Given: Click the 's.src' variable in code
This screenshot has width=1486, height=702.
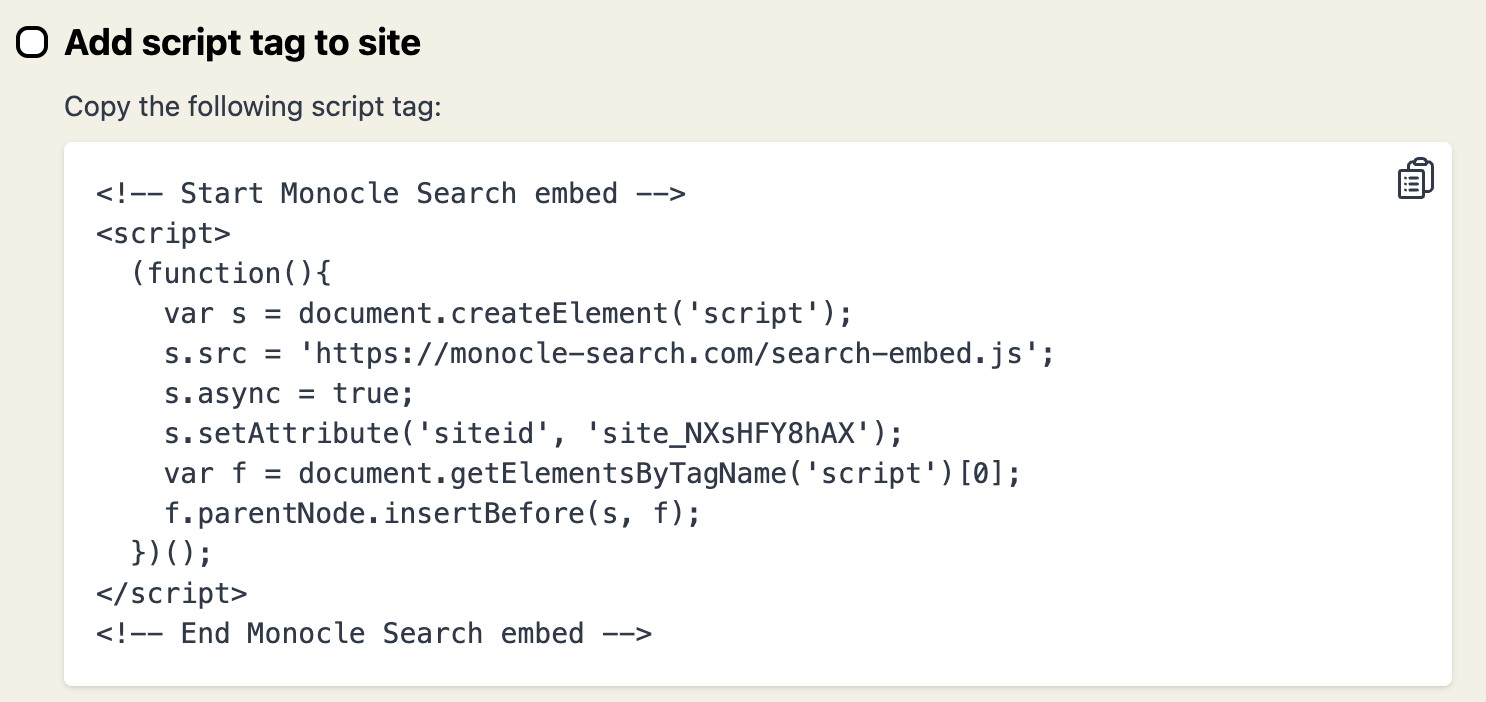Looking at the screenshot, I should click(x=206, y=353).
